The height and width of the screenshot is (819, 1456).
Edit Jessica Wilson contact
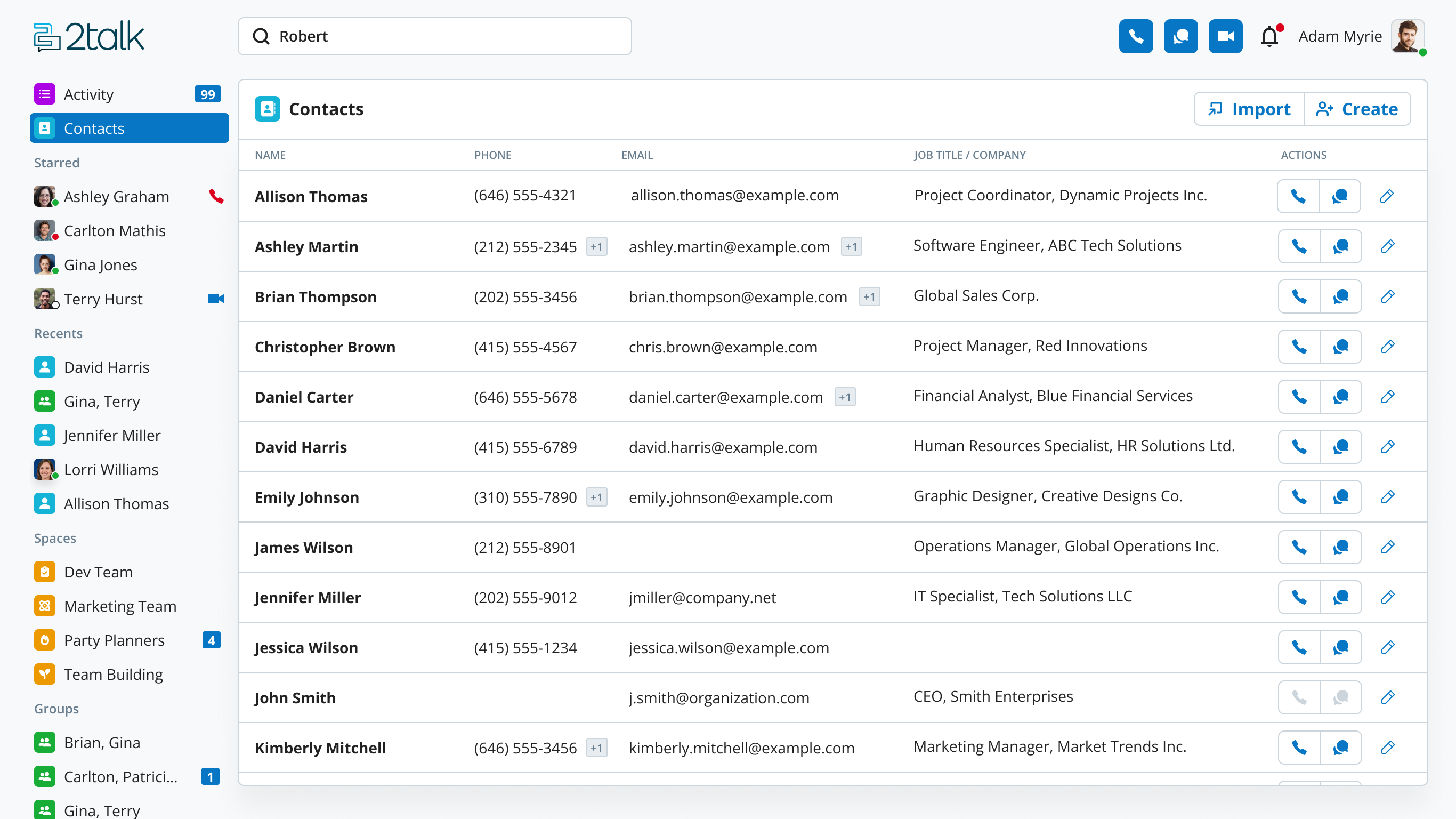tap(1387, 647)
